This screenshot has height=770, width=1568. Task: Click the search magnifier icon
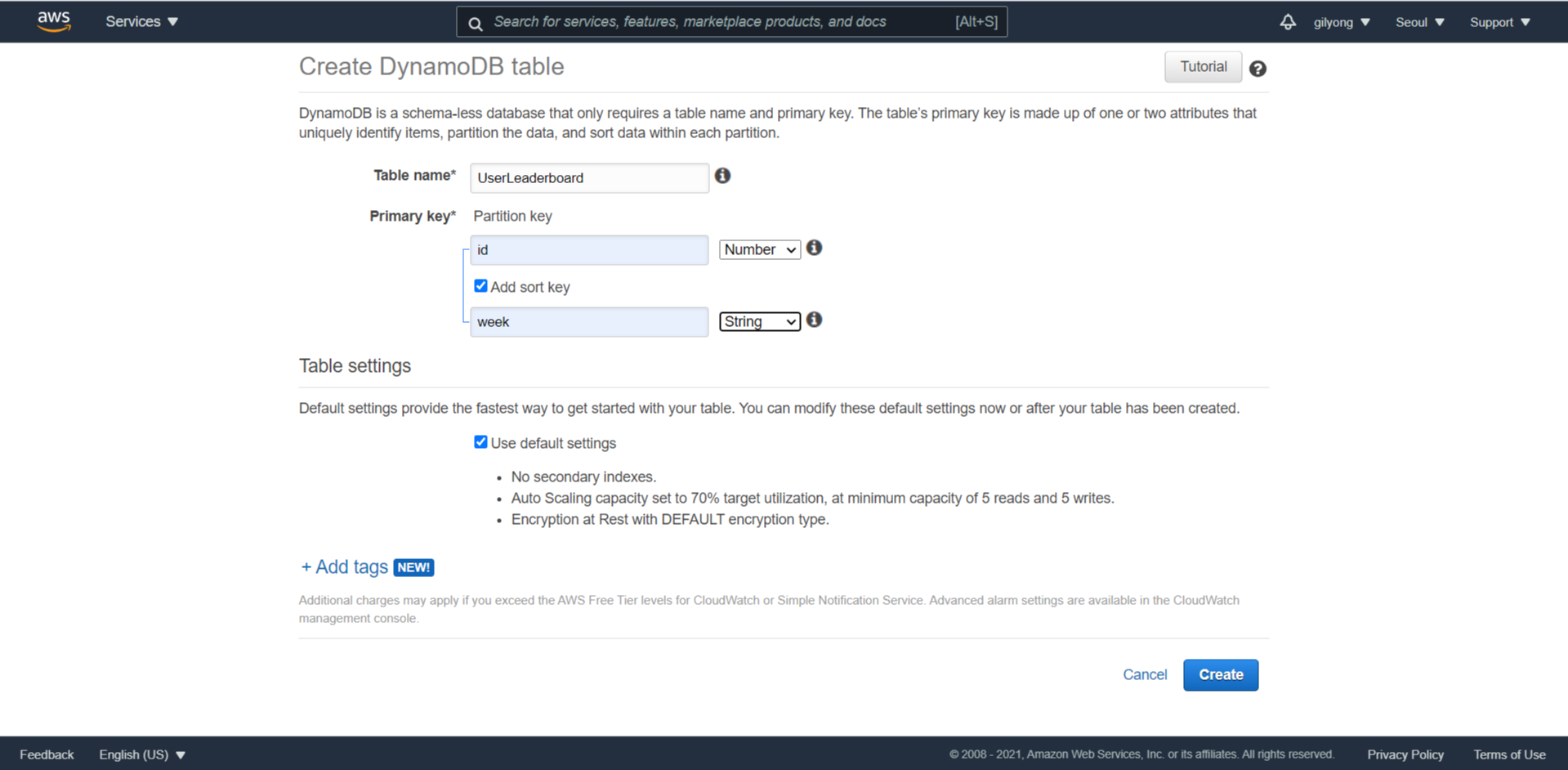pyautogui.click(x=476, y=23)
